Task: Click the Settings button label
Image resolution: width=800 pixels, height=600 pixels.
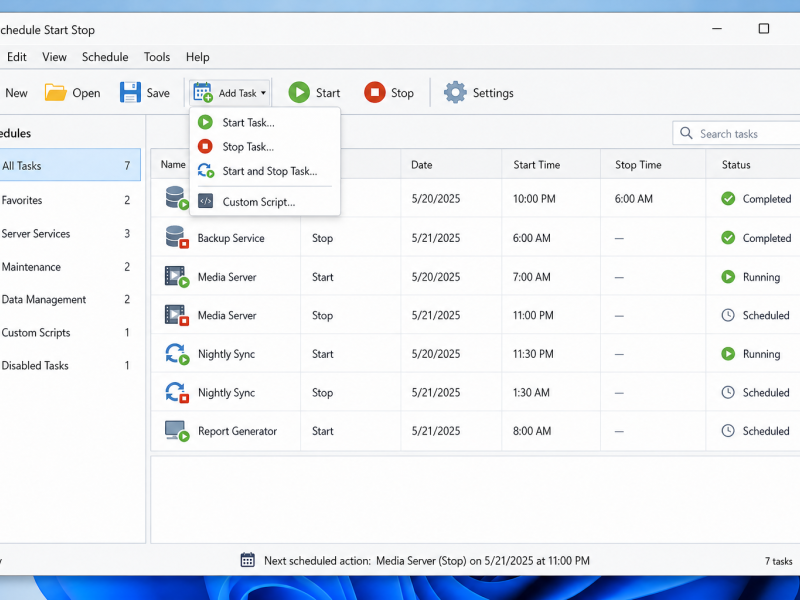Action: [493, 93]
